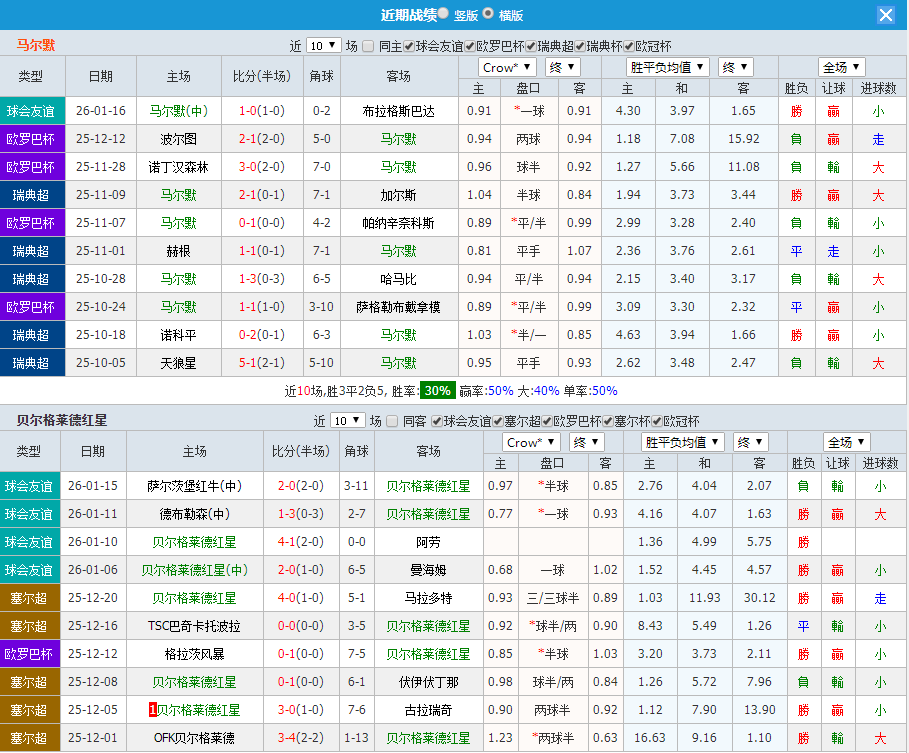909x753 pixels.
Task: Click the blue 走 indicator in the 25-12-12 row
Action: click(877, 139)
